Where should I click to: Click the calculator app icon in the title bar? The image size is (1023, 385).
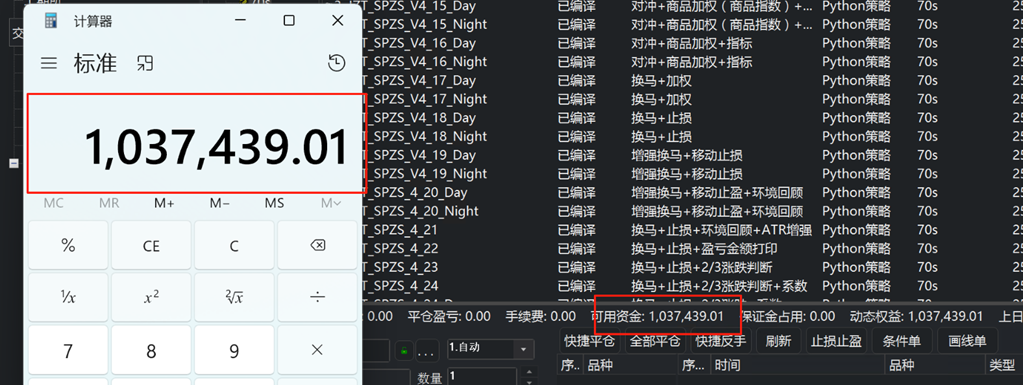[51, 21]
